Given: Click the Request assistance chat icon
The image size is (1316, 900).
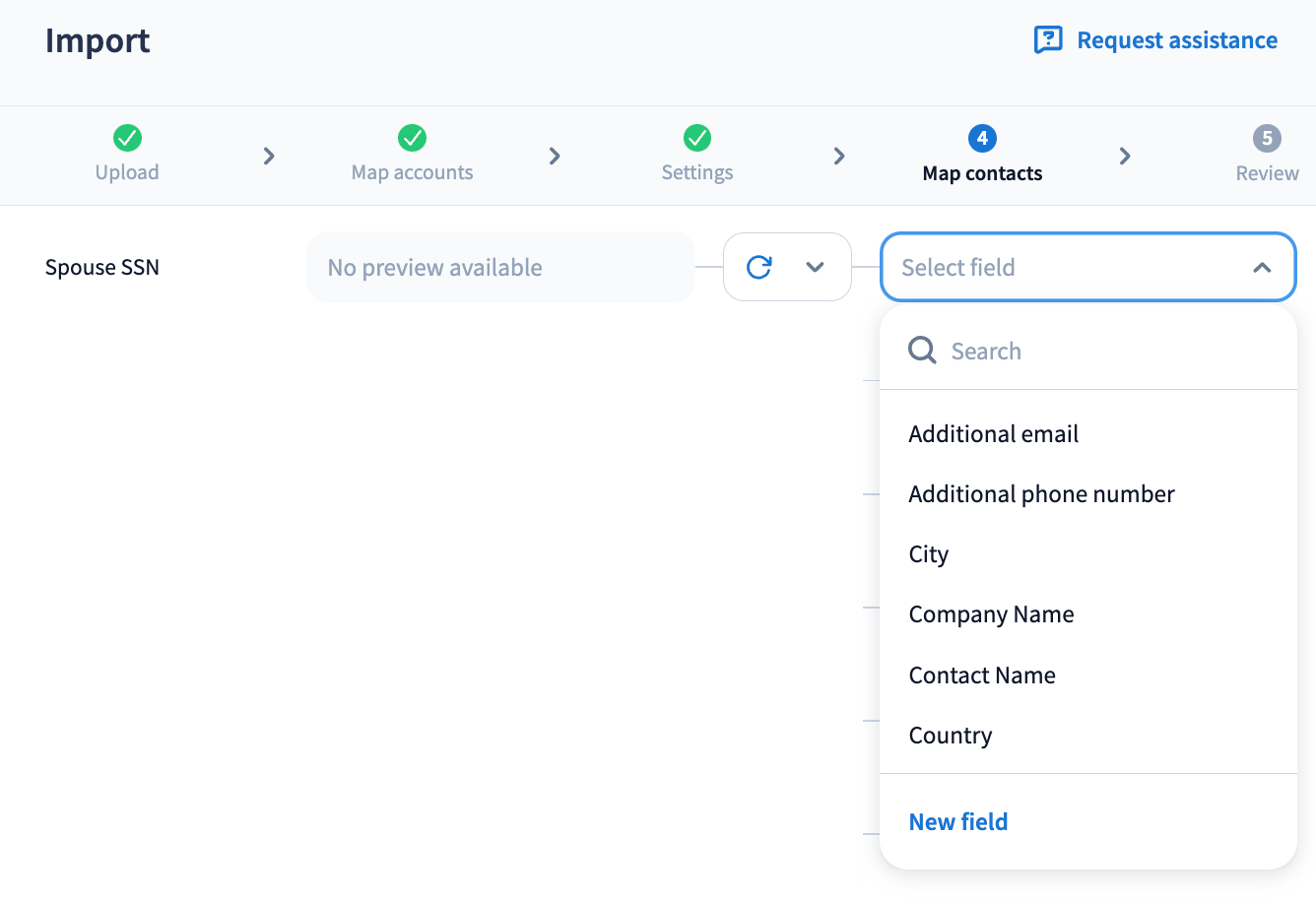Looking at the screenshot, I should [x=1048, y=40].
